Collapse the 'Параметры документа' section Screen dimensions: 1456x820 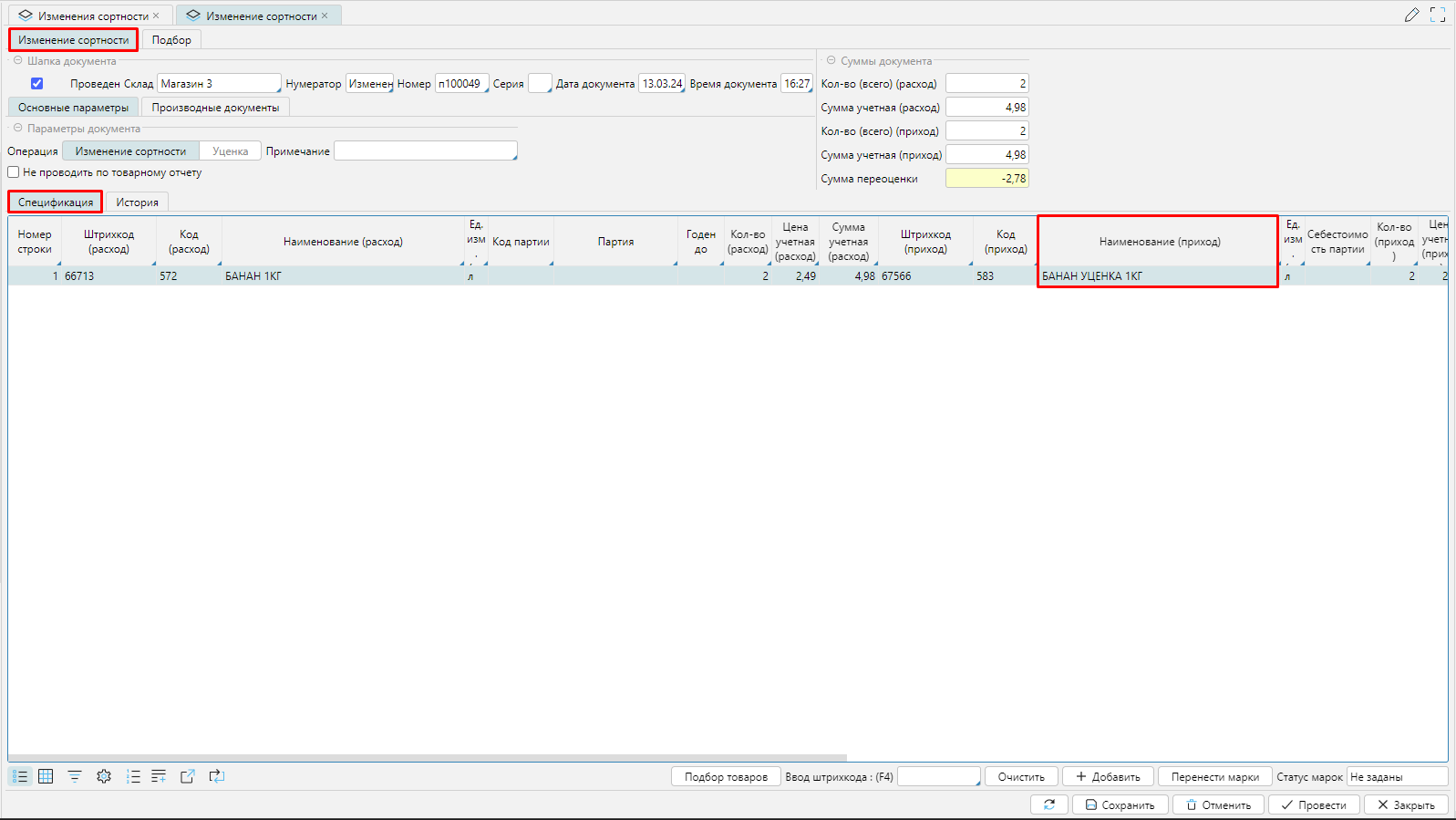(17, 129)
